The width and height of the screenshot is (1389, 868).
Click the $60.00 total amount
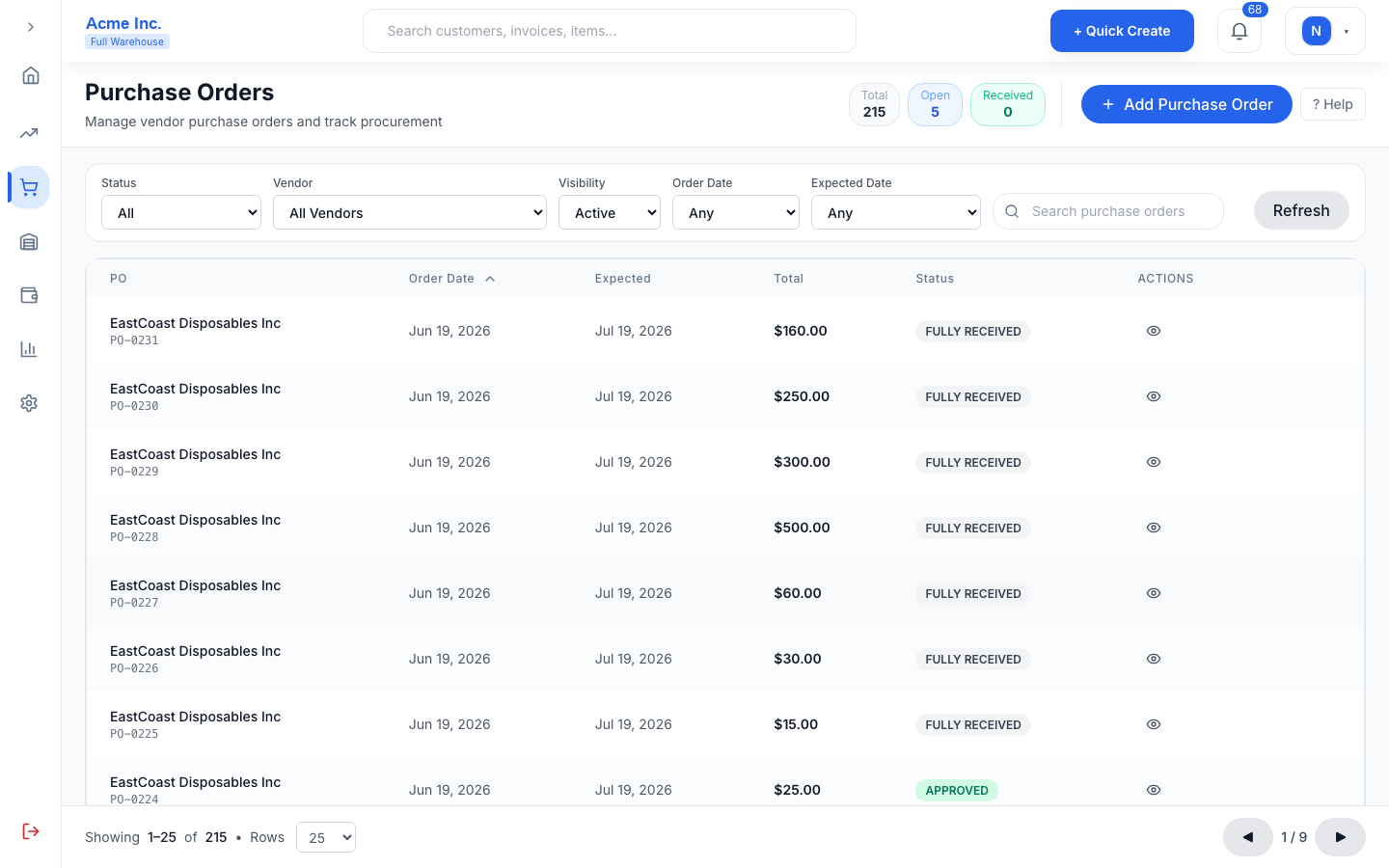pyautogui.click(x=798, y=593)
